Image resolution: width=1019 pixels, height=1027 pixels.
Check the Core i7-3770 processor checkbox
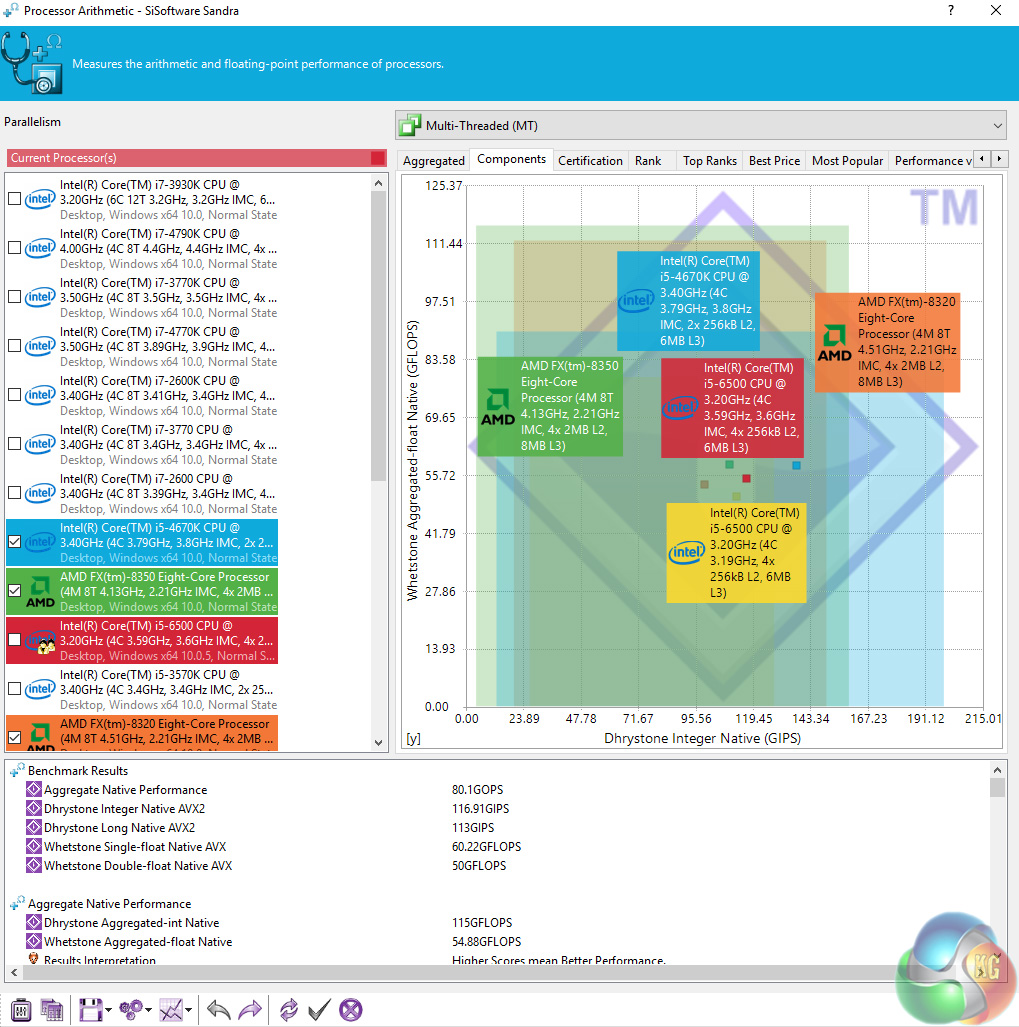pyautogui.click(x=14, y=443)
